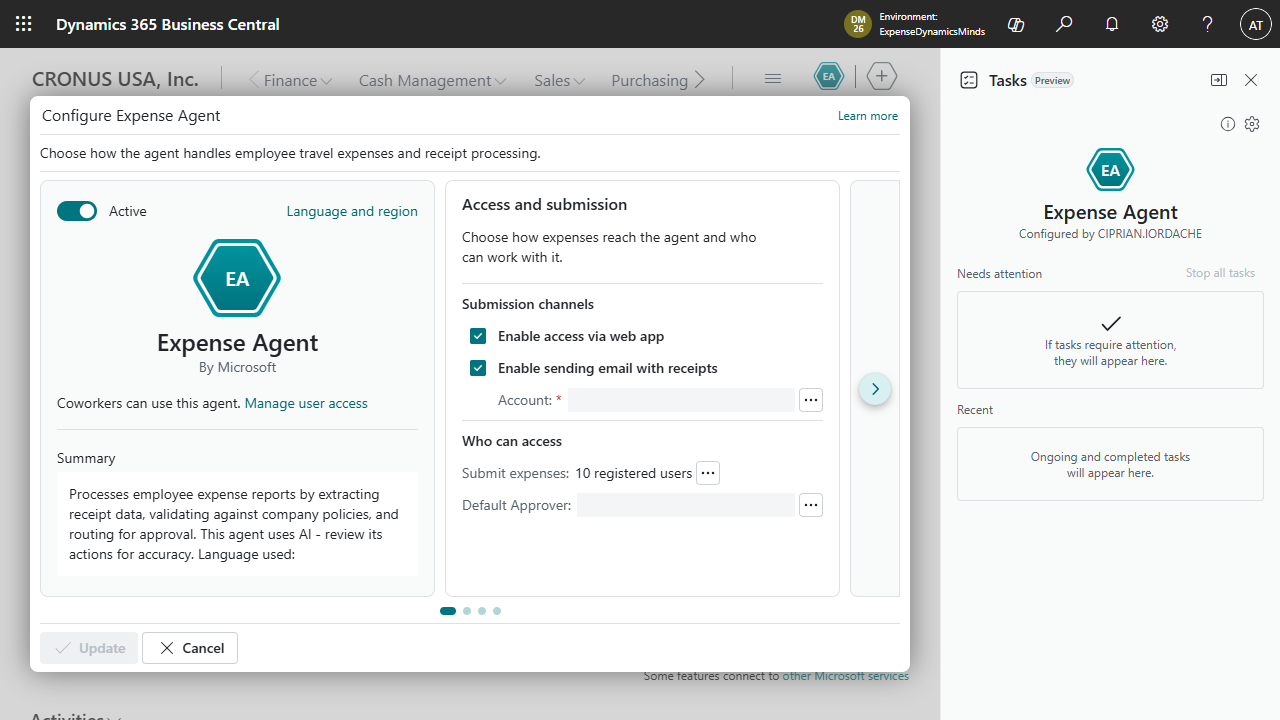Open other Microsoft services link
This screenshot has height=720, width=1280.
click(x=846, y=676)
